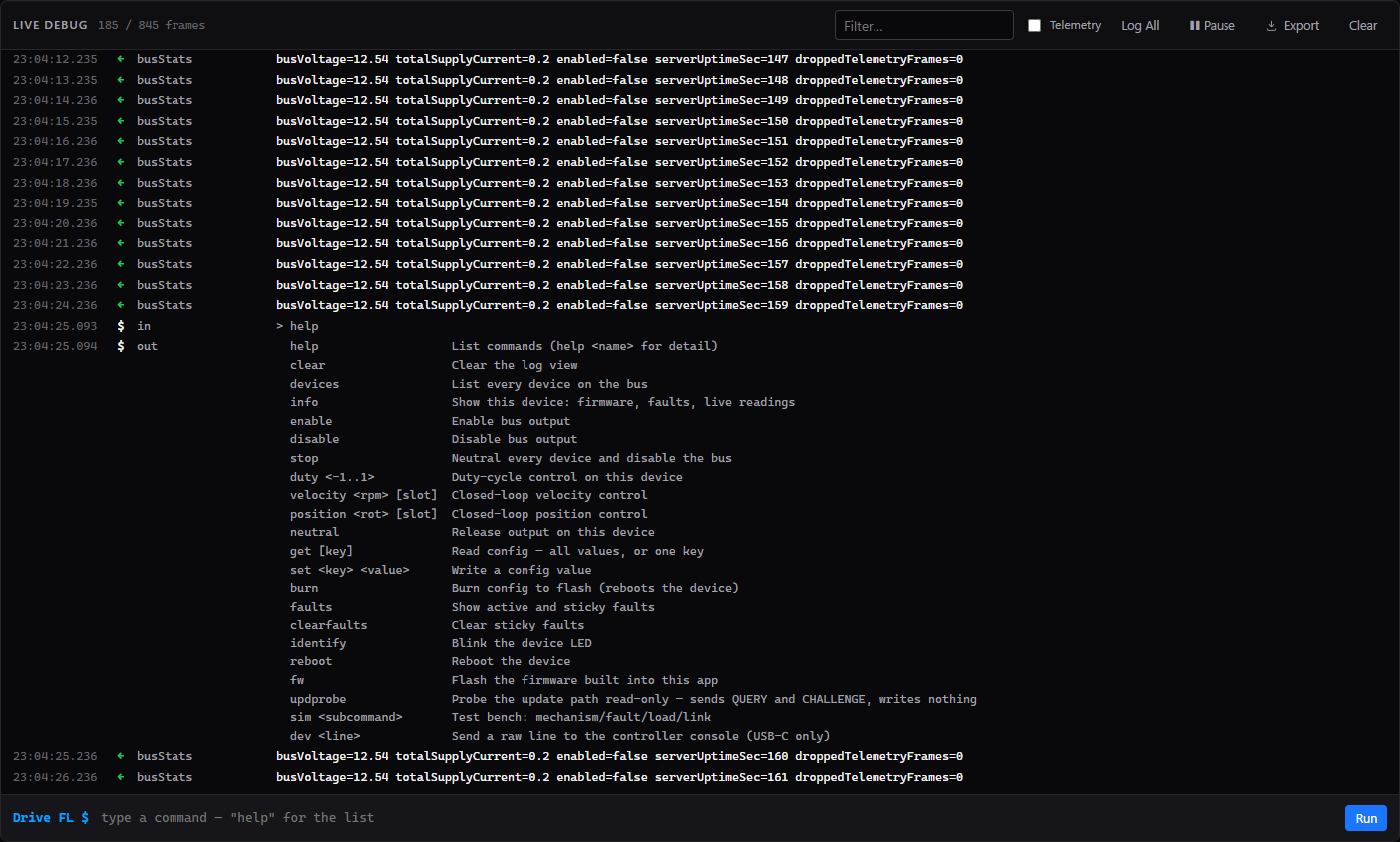This screenshot has width=1400, height=842.
Task: Select the 'dev <line>' command text
Action: click(325, 736)
